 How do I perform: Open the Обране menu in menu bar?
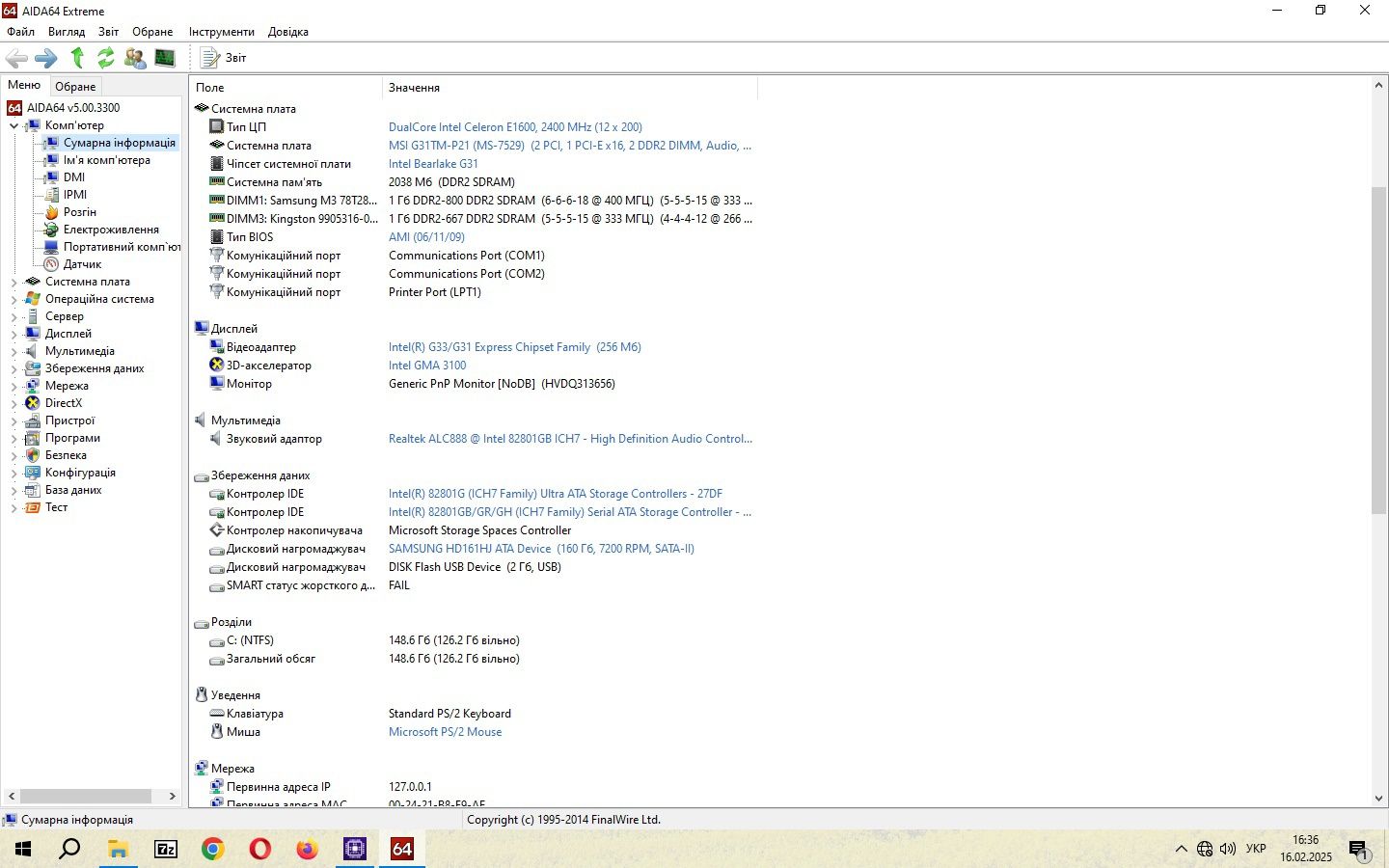152,32
